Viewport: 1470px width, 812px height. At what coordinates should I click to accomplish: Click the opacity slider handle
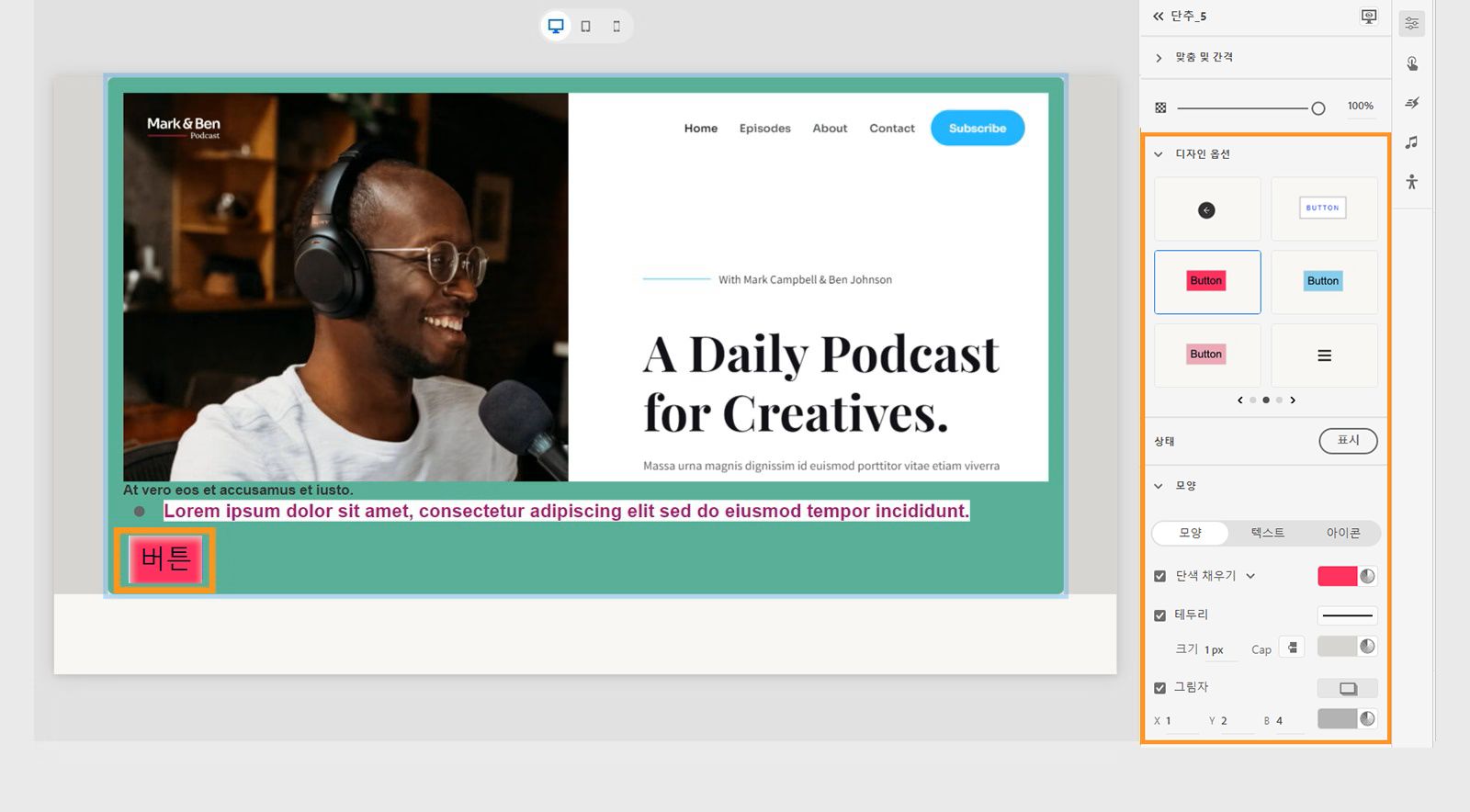pyautogui.click(x=1318, y=108)
